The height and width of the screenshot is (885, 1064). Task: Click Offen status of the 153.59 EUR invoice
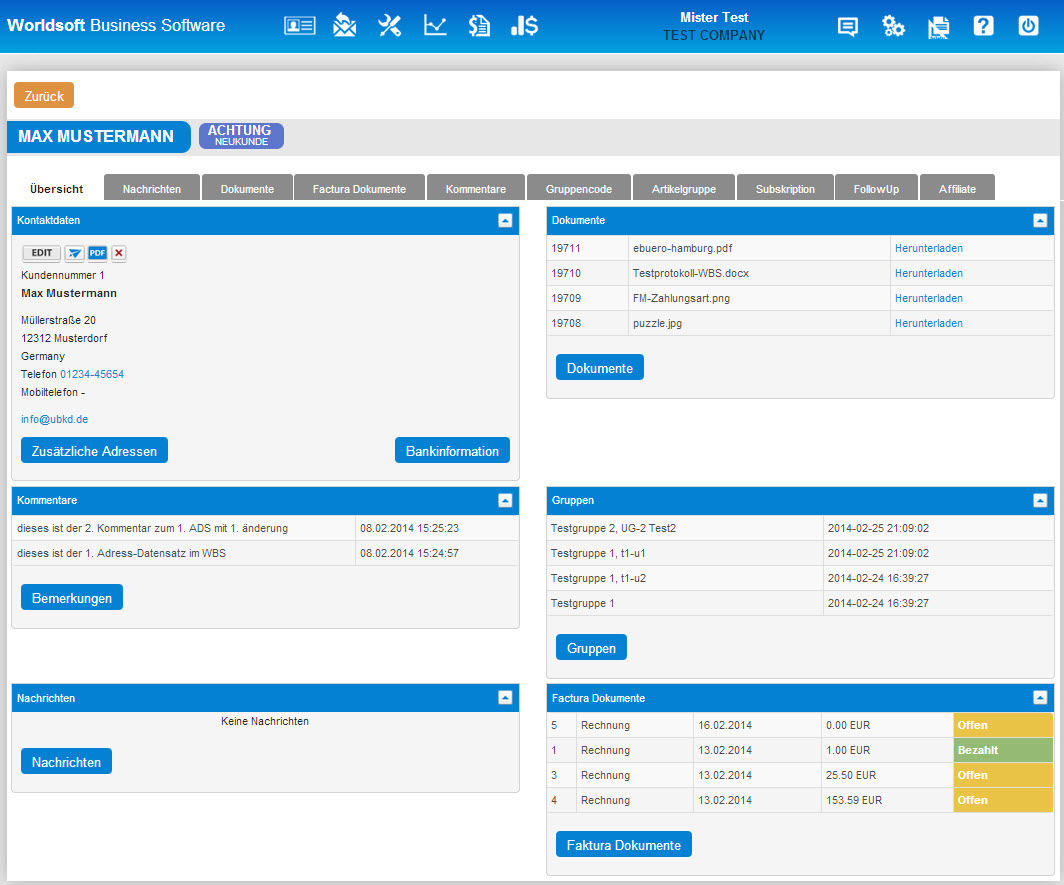pos(1003,800)
